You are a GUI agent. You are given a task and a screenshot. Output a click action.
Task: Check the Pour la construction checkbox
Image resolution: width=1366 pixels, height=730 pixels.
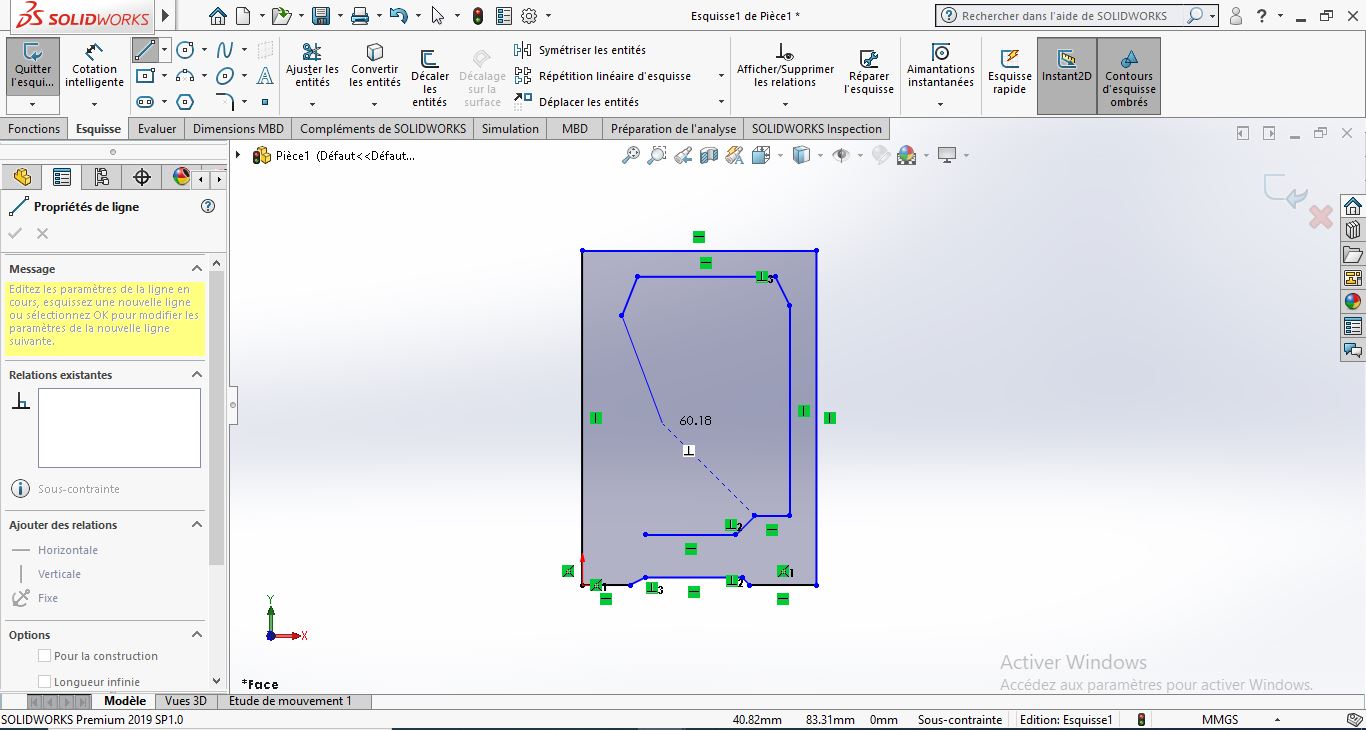click(x=44, y=656)
